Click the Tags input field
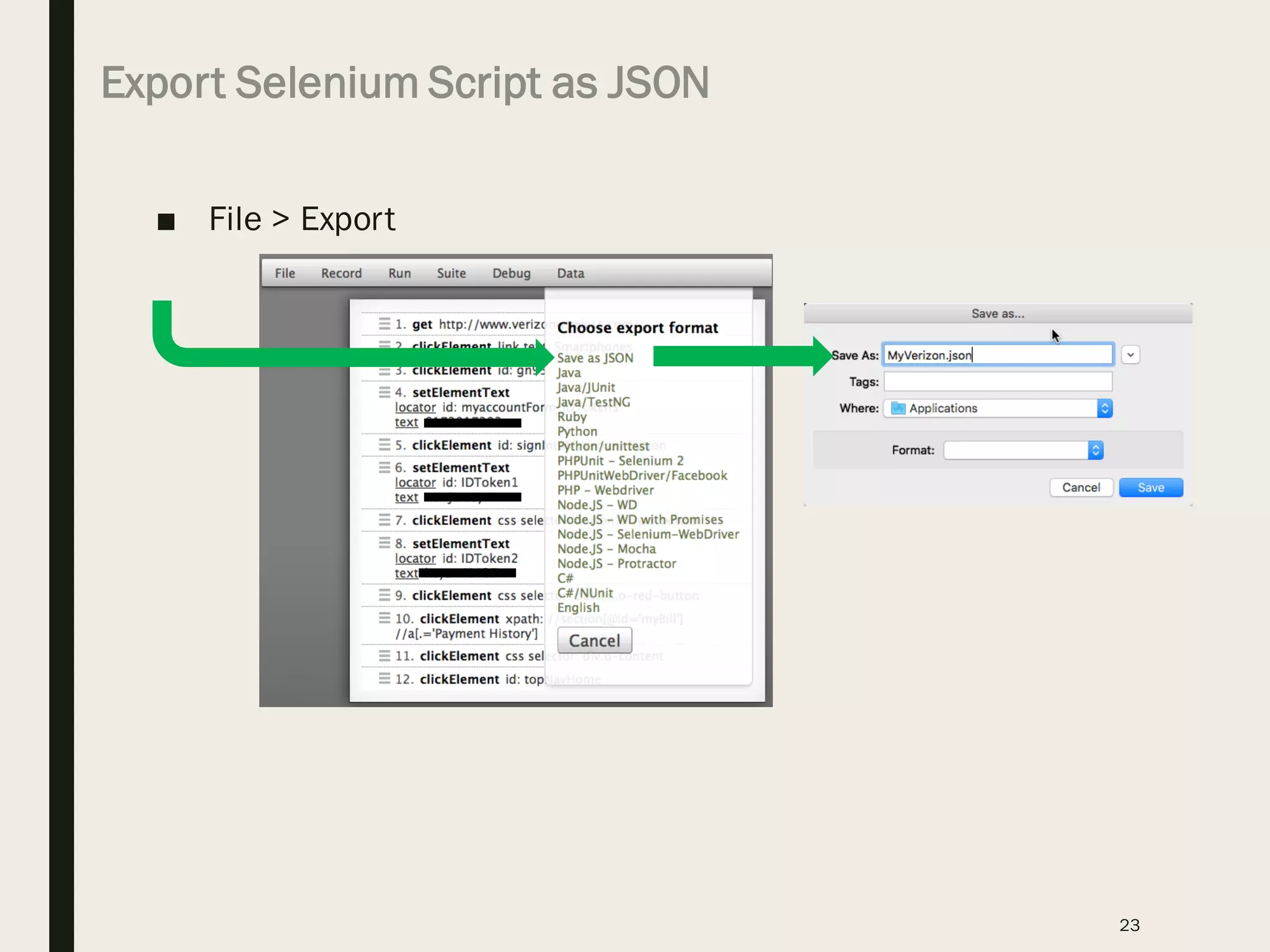This screenshot has width=1270, height=952. click(x=998, y=382)
